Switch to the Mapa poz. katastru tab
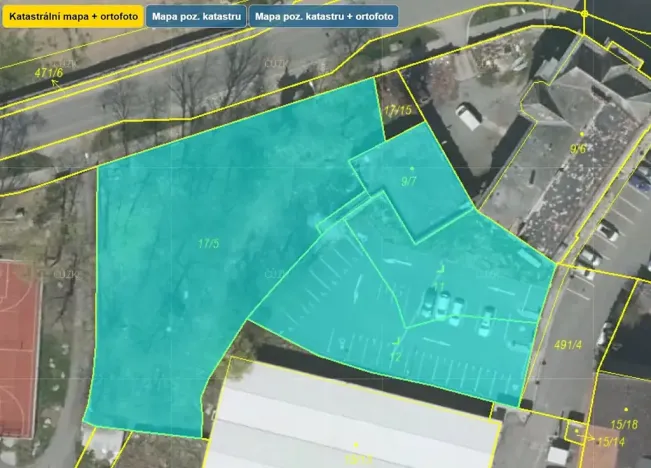This screenshot has height=468, width=651. 196,17
